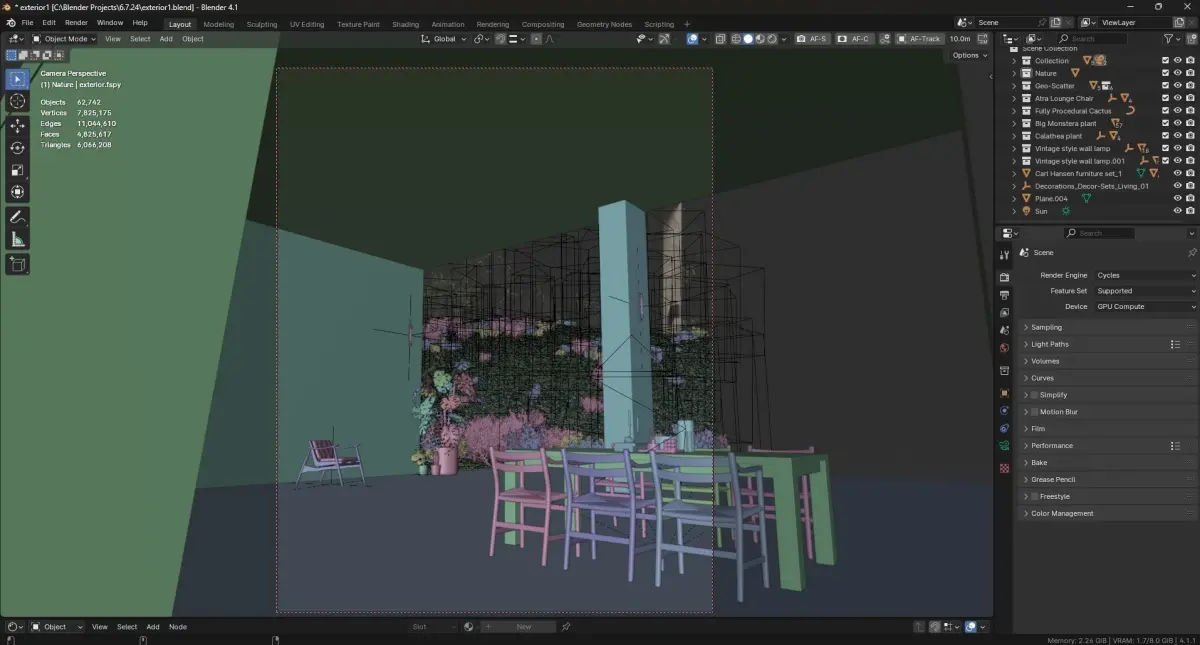This screenshot has width=1200, height=645.
Task: Disable Plane.004 in renders
Action: click(x=1190, y=198)
